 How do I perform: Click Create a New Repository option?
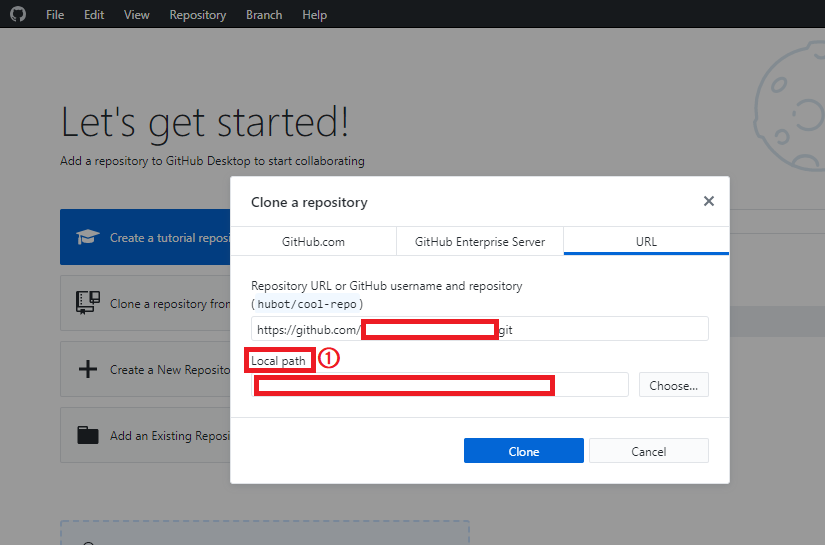tap(145, 369)
